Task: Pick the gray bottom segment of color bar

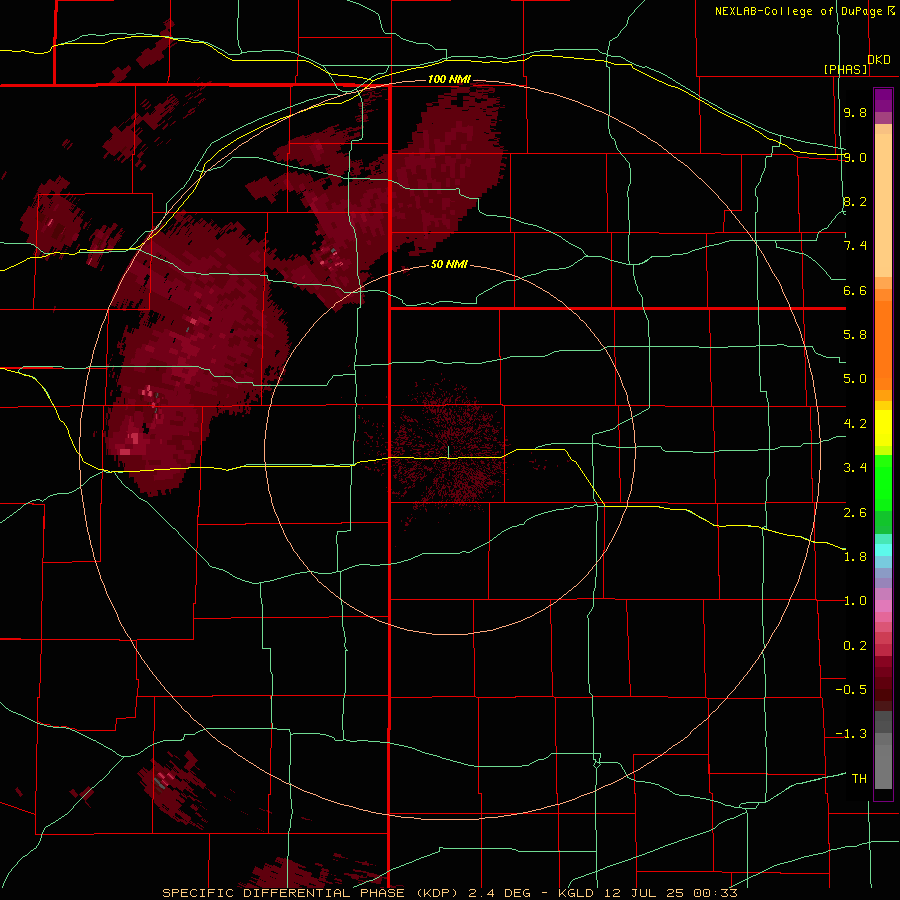Action: [x=883, y=766]
